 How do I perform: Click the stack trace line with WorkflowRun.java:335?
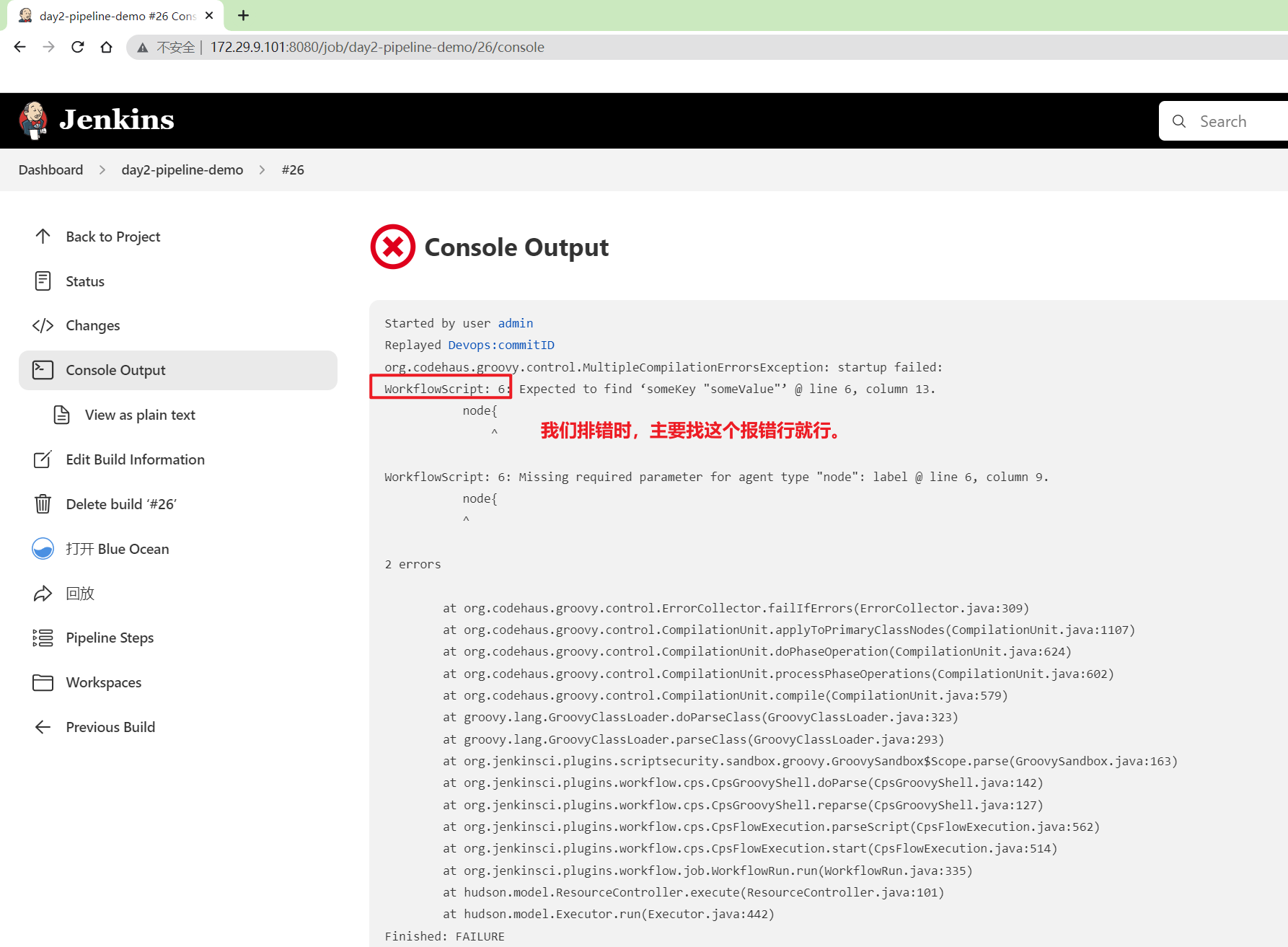707,871
